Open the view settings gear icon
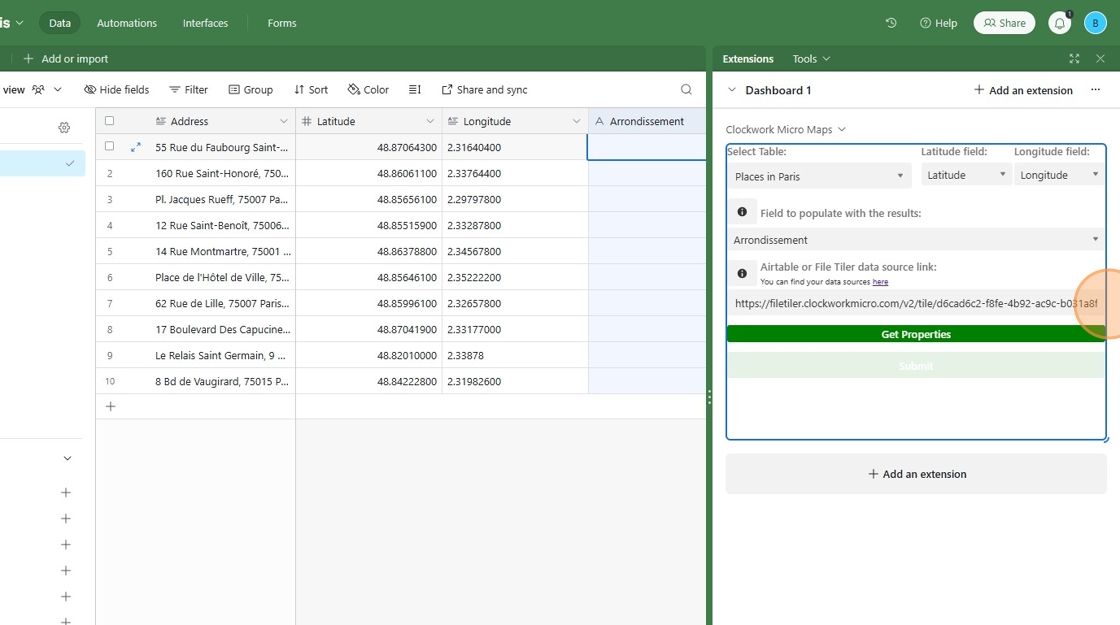 64,127
